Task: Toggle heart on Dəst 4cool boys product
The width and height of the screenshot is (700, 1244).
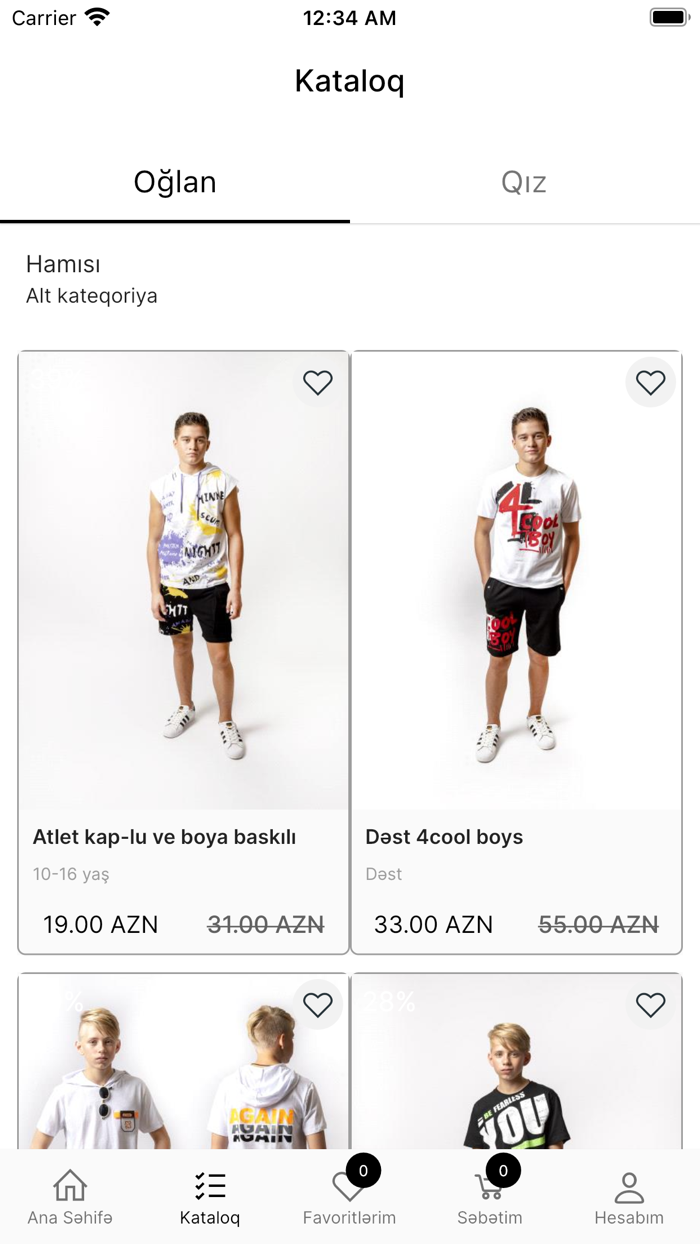Action: [651, 383]
